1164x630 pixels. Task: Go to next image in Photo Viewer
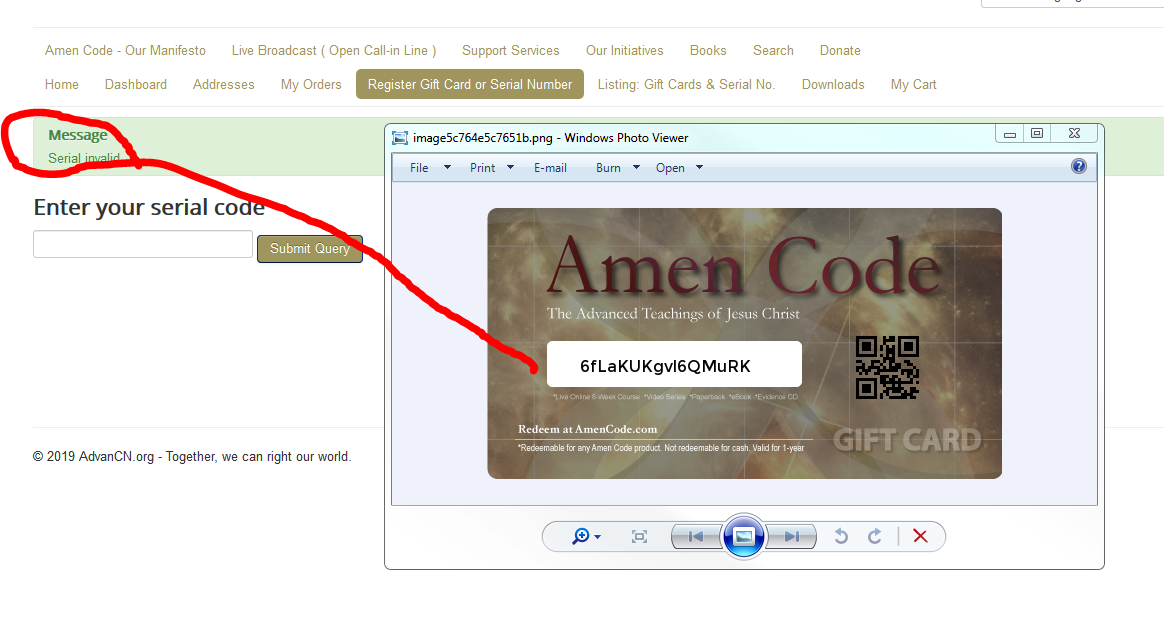[792, 537]
